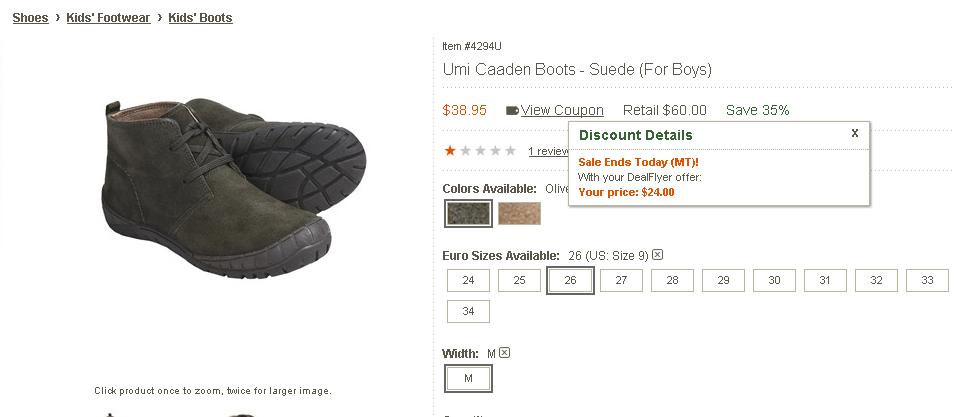Select Euro size 25
Screen dimensions: 960x417
(519, 281)
